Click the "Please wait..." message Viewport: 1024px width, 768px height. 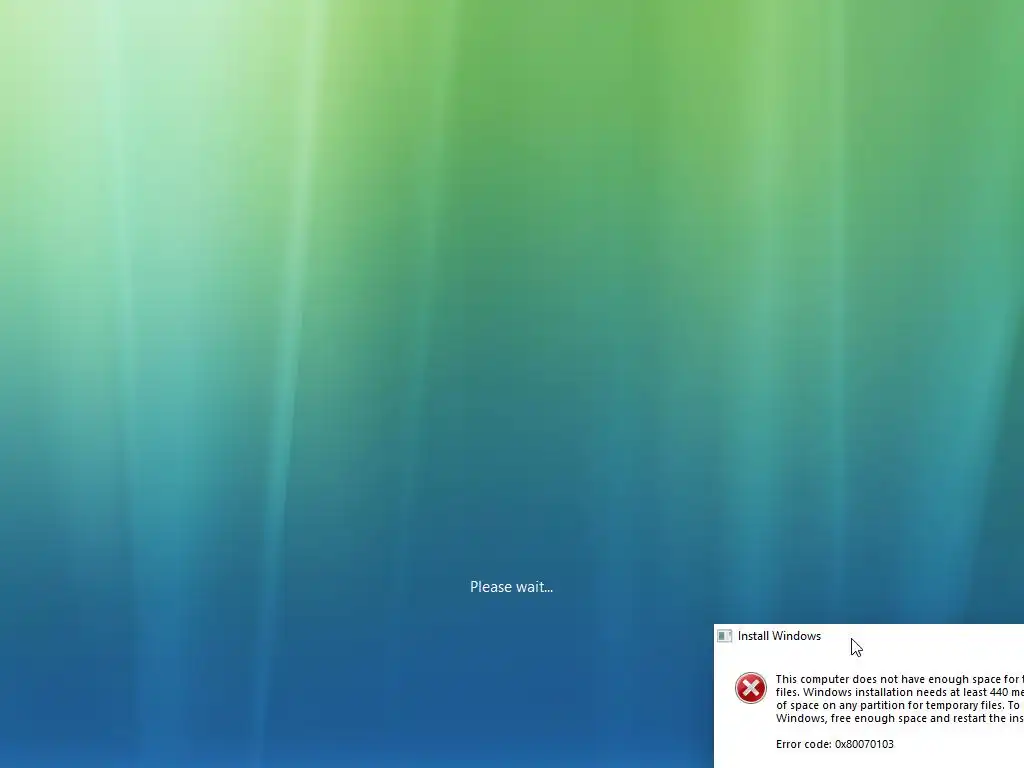511,587
